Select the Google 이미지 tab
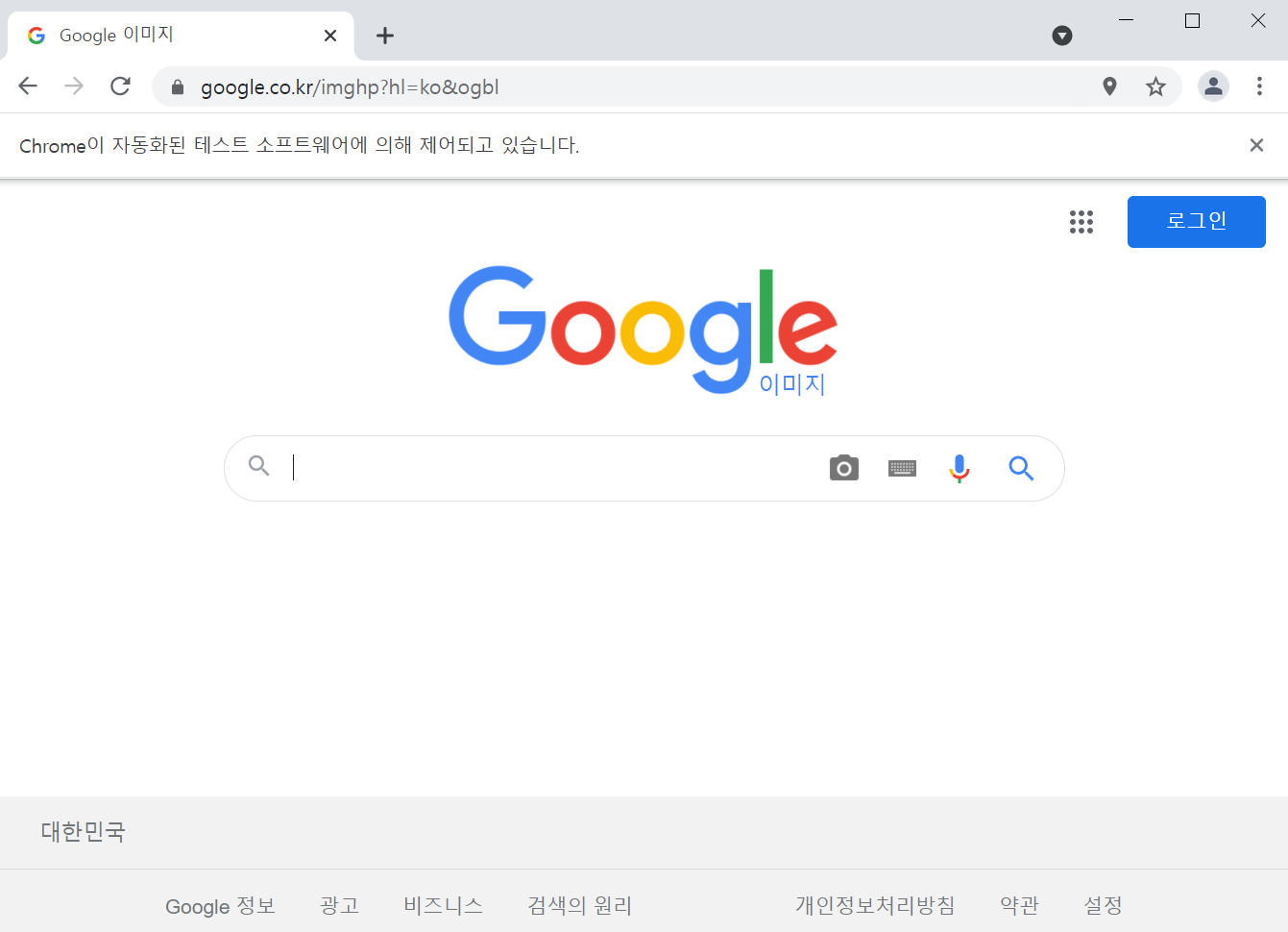This screenshot has height=932, width=1288. [x=181, y=36]
